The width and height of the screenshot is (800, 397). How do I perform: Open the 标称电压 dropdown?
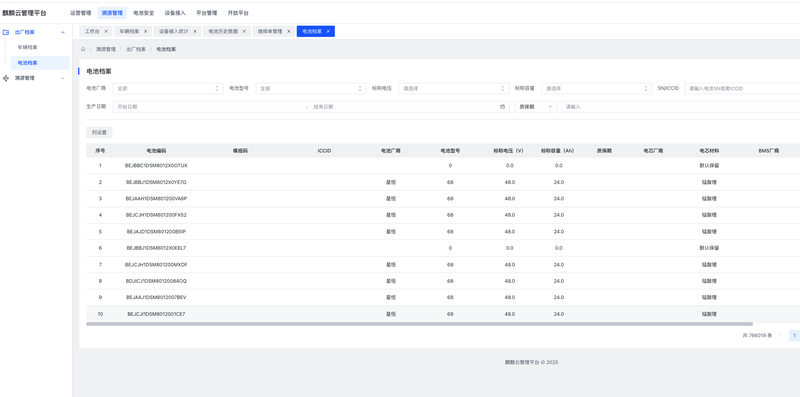(x=454, y=88)
